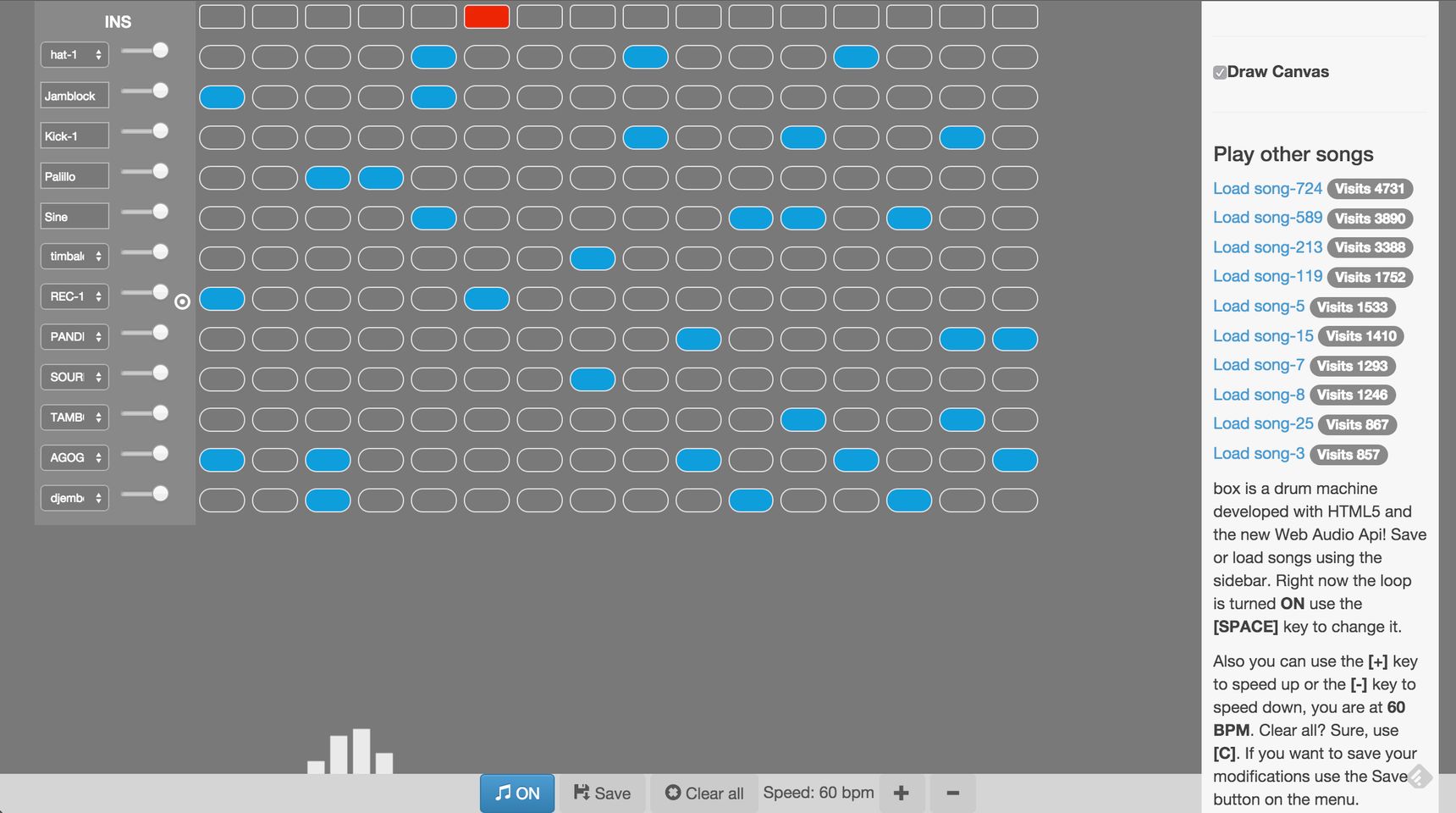Open the SOUR instrument dropdown

(x=74, y=377)
